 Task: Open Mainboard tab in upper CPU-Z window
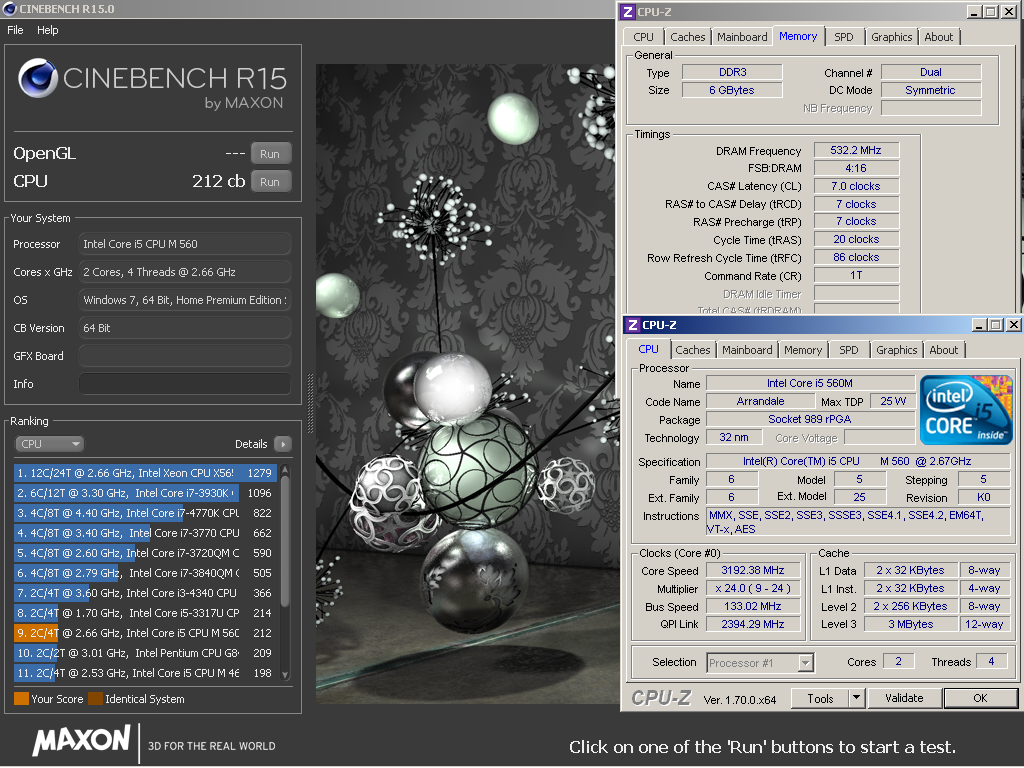tap(742, 37)
